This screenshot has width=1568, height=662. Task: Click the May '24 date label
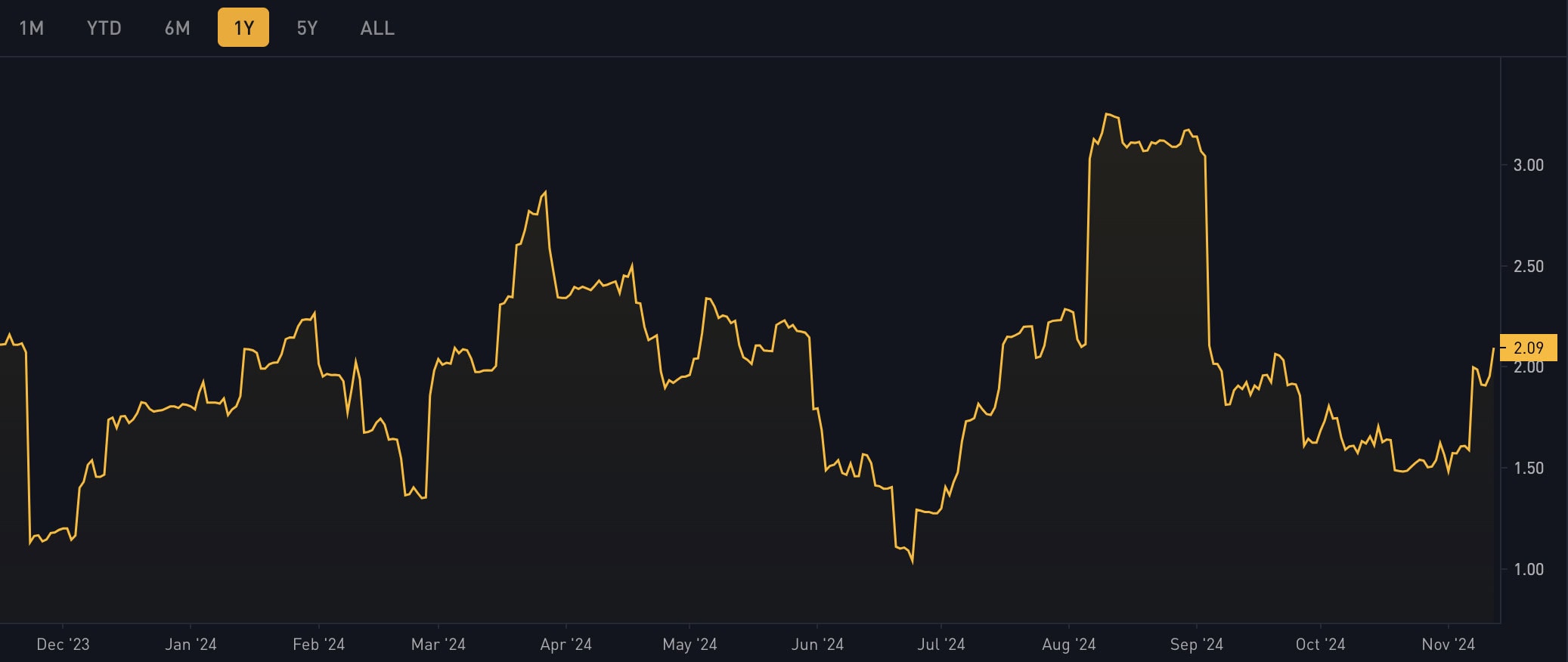point(689,644)
